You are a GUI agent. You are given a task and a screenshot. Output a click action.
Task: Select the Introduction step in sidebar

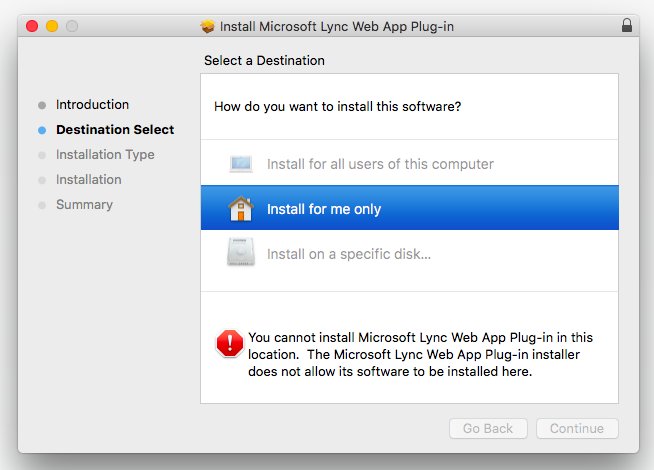92,105
